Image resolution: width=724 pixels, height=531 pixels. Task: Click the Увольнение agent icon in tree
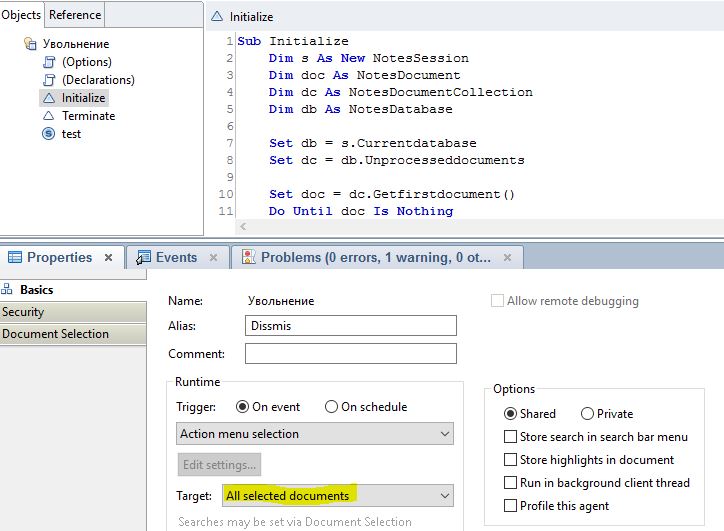click(x=30, y=44)
